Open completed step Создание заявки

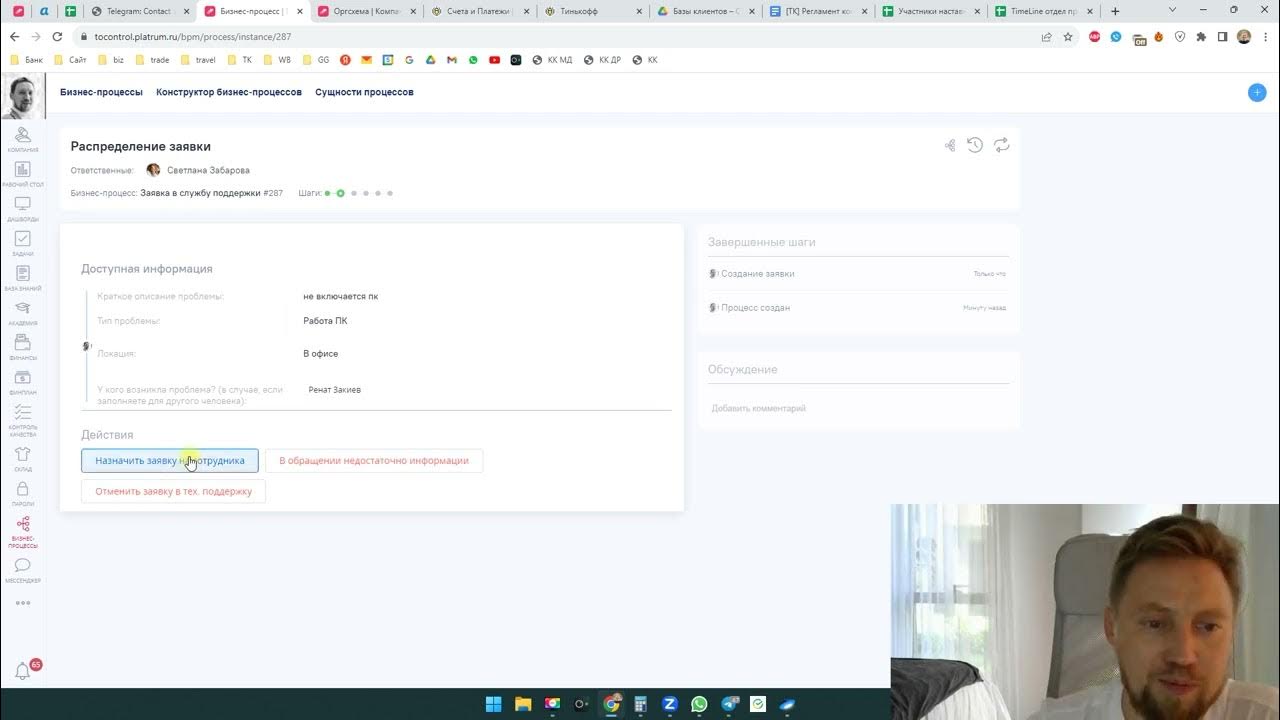[x=758, y=274]
